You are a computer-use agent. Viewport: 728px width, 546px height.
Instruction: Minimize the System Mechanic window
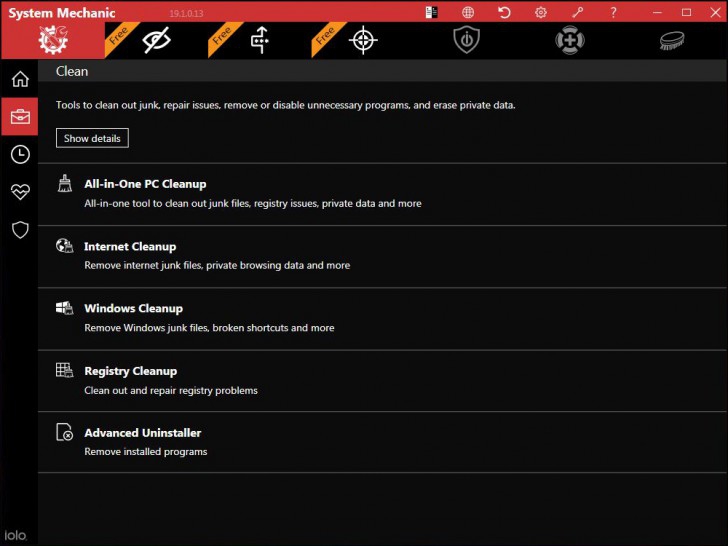[x=657, y=13]
